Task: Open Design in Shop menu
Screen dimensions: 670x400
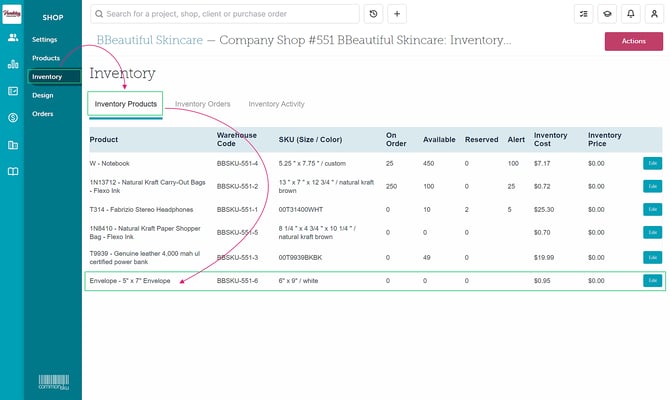Action: [43, 95]
